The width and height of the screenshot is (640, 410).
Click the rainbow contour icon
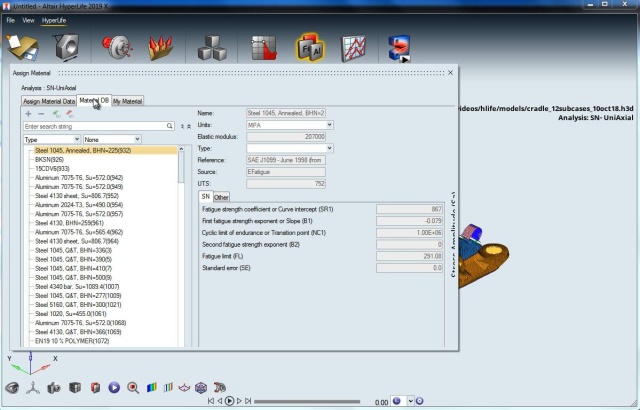[152, 387]
